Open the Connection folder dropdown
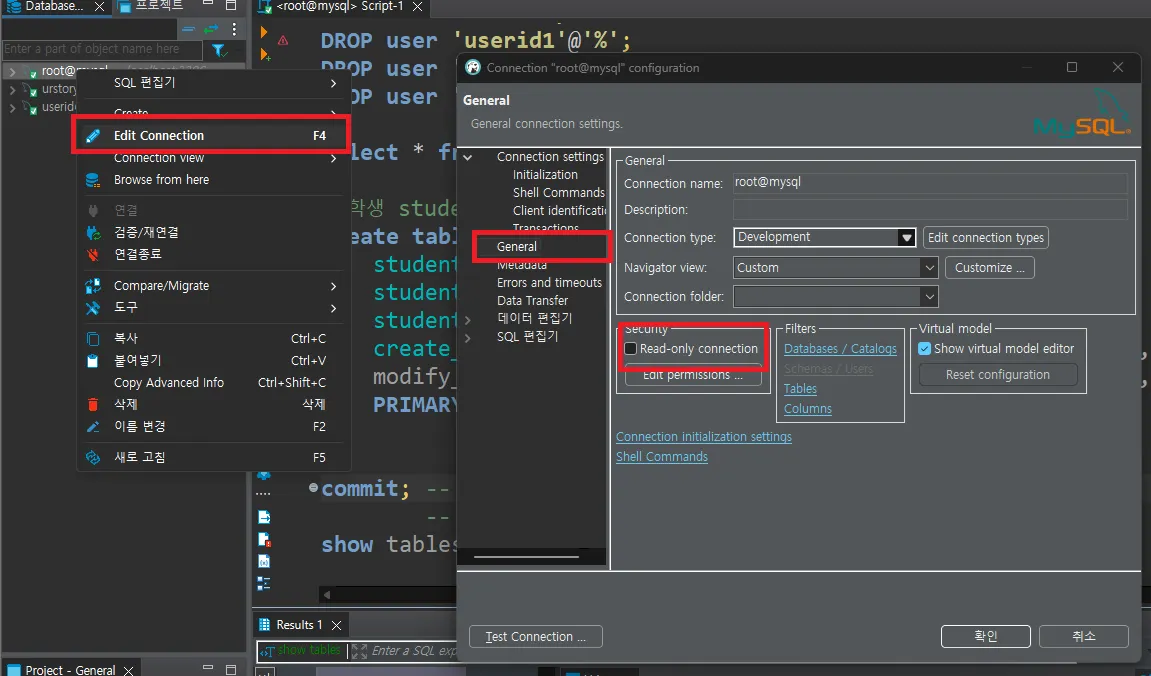 pyautogui.click(x=929, y=297)
